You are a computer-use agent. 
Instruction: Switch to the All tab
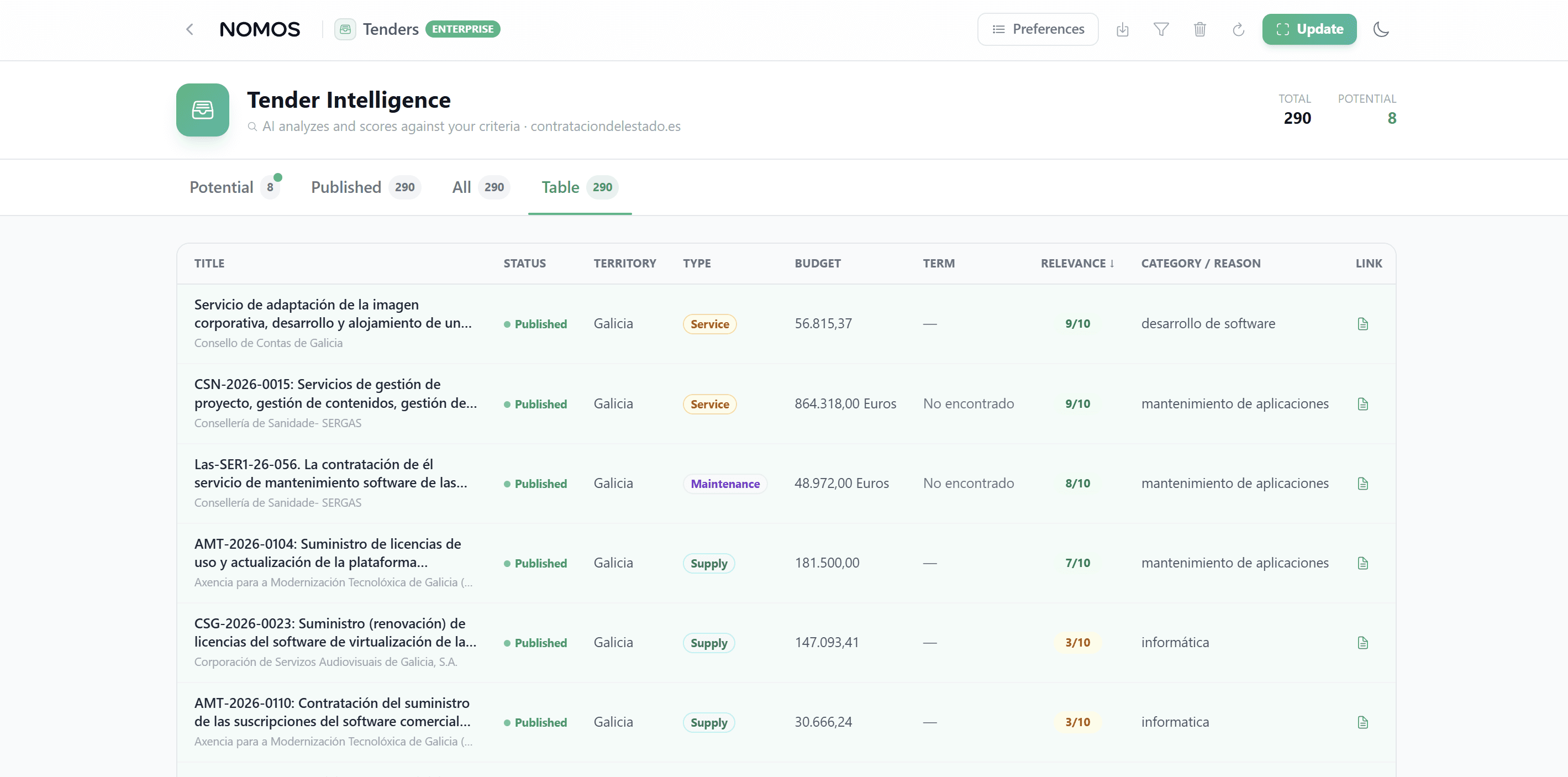pyautogui.click(x=481, y=187)
